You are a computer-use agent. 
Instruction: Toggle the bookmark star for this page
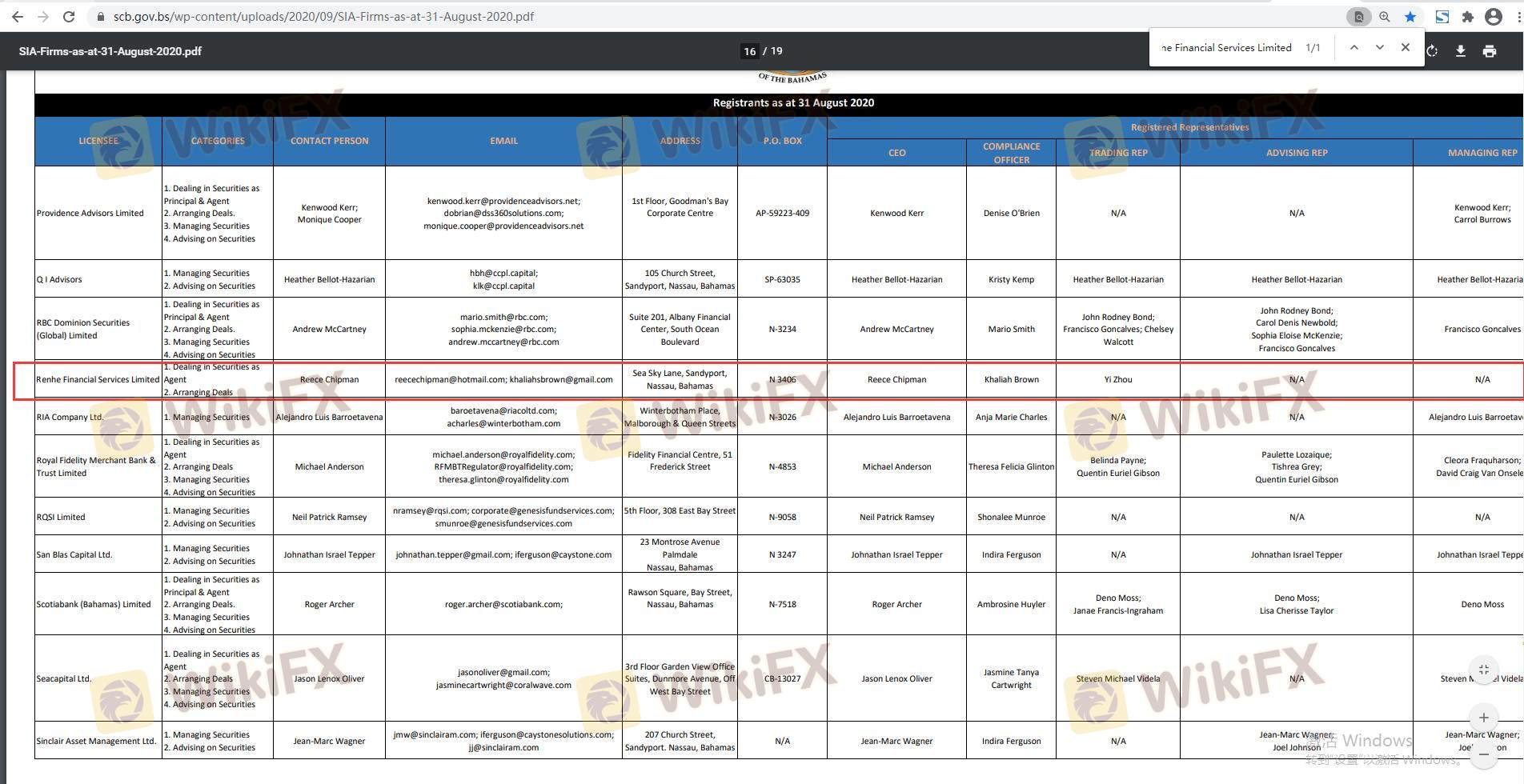point(1410,16)
